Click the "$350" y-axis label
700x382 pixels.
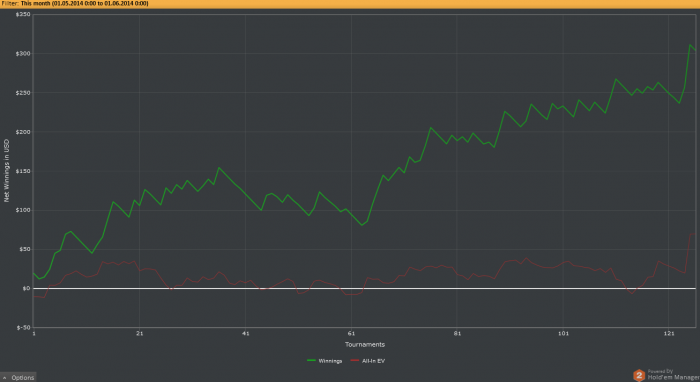23,14
